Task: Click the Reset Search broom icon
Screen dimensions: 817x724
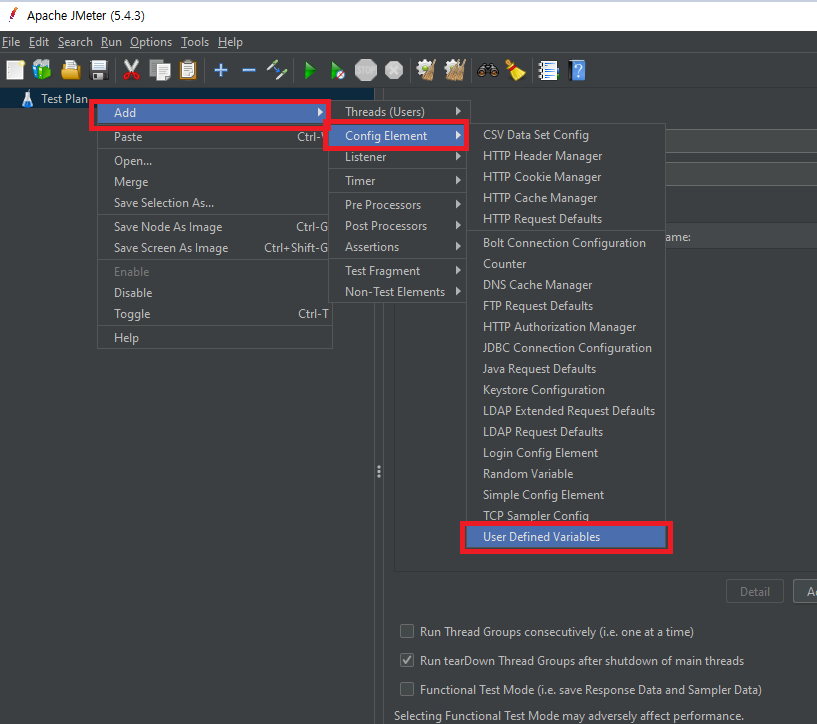Action: click(515, 70)
